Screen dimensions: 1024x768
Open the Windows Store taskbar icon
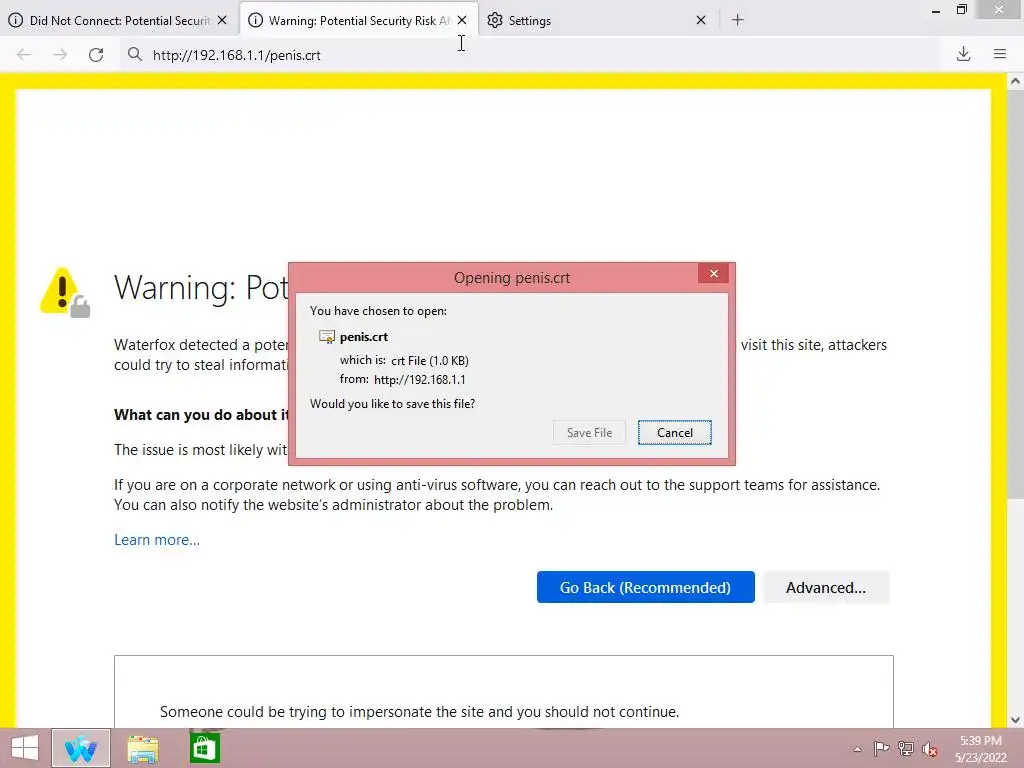click(204, 748)
